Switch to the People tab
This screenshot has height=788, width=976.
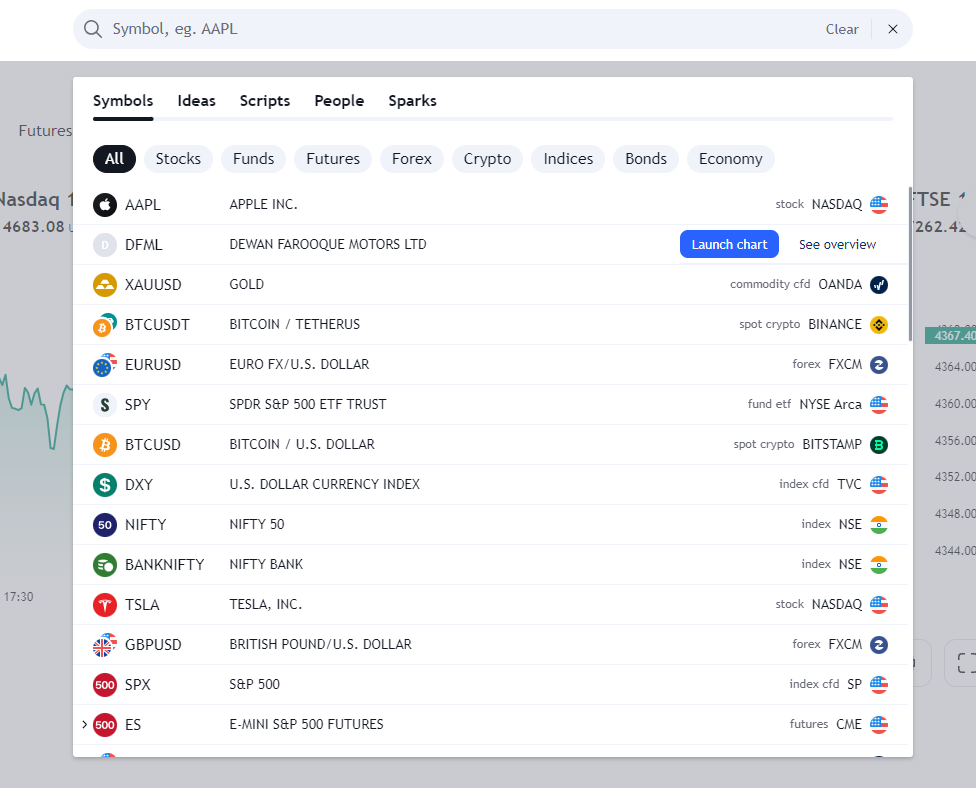pyautogui.click(x=339, y=101)
